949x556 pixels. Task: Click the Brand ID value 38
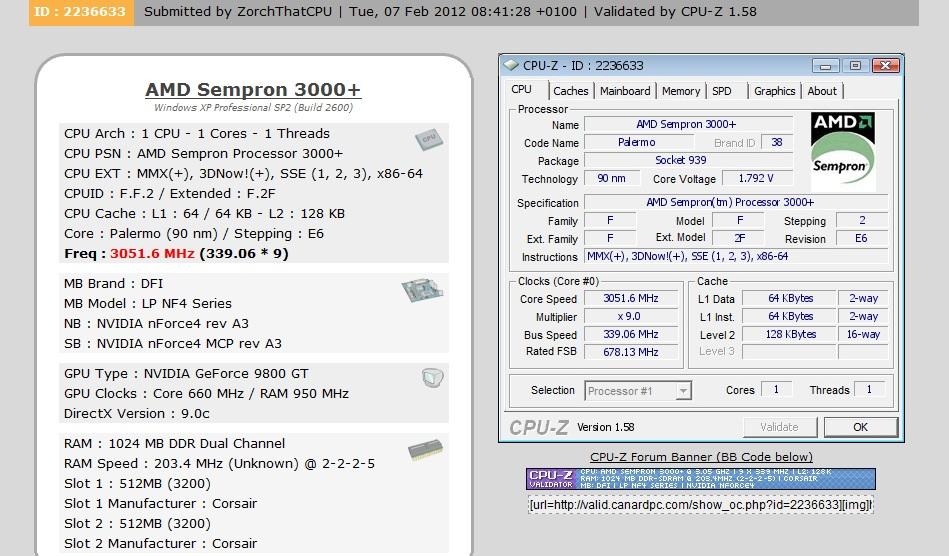click(777, 142)
